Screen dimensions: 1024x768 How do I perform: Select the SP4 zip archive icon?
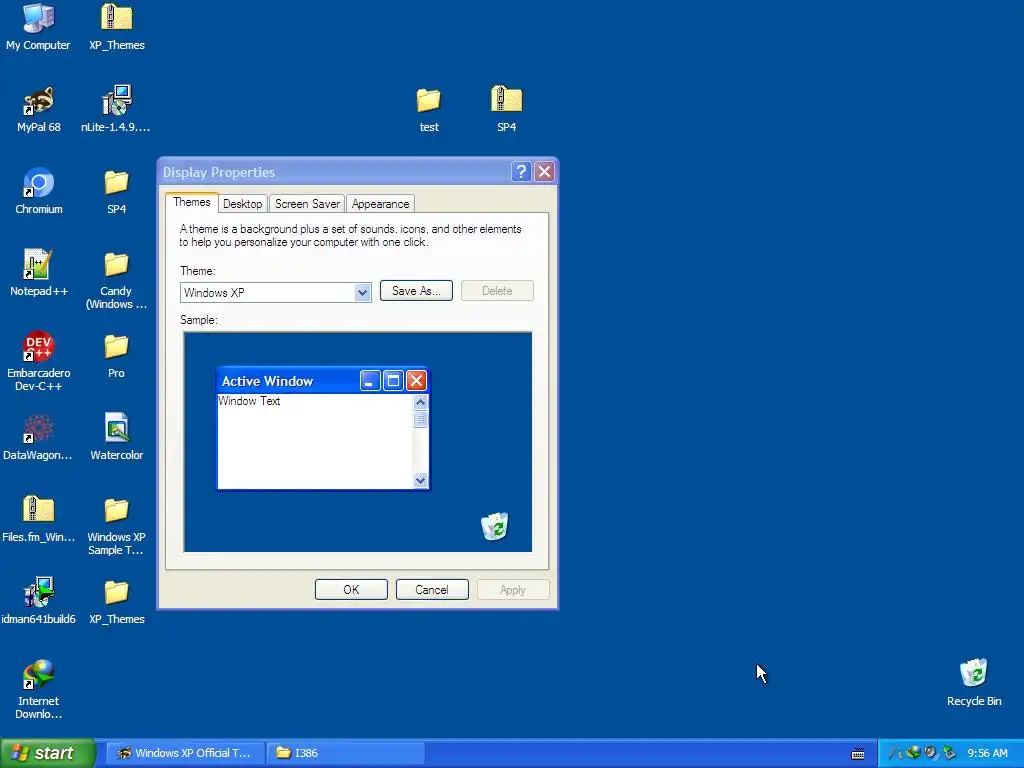click(507, 108)
